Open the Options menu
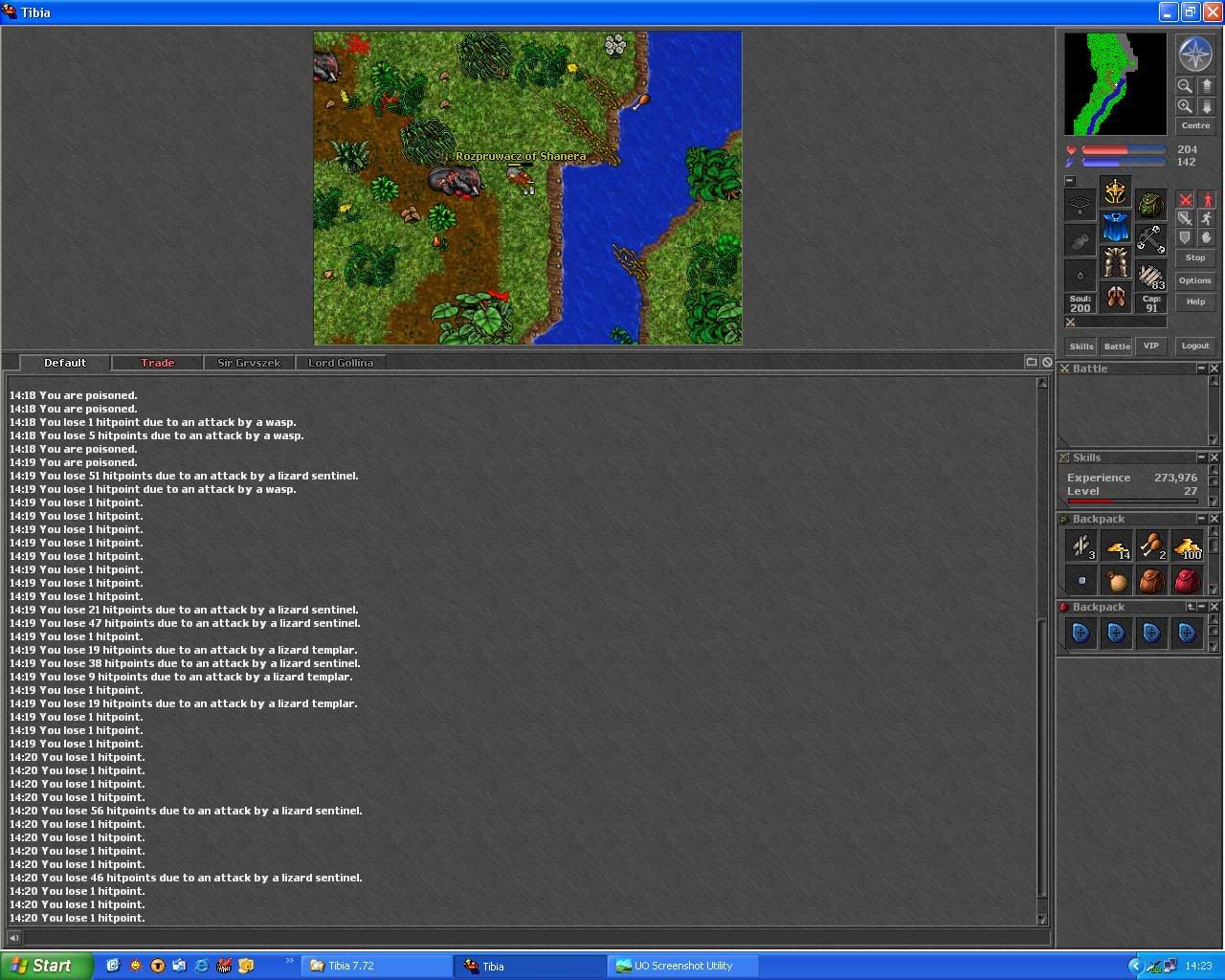The height and width of the screenshot is (980, 1225). 1195,281
